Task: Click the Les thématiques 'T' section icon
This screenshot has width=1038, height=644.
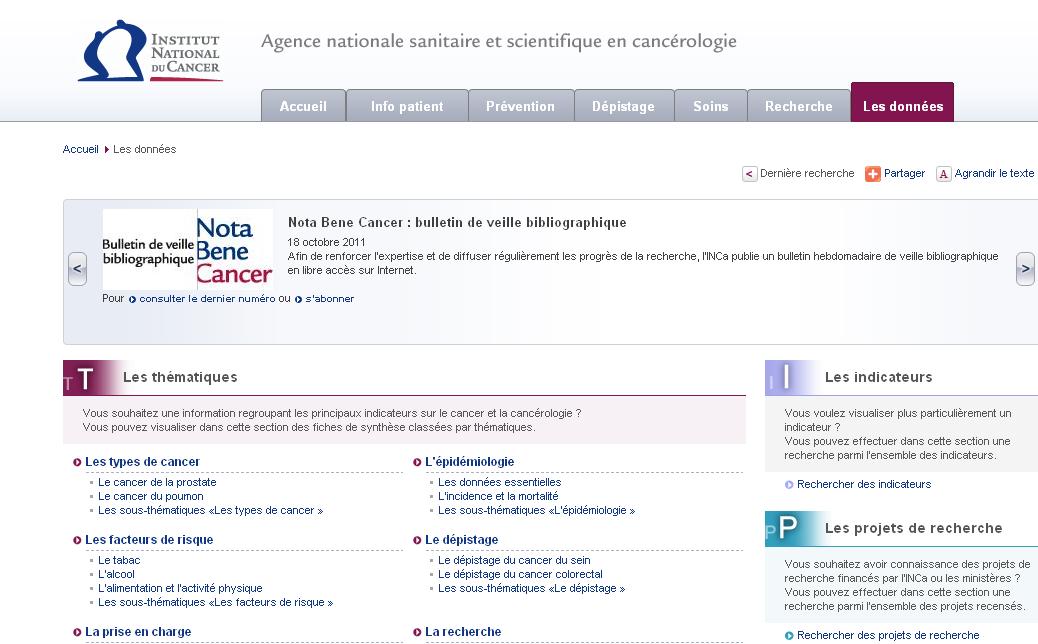Action: click(87, 378)
